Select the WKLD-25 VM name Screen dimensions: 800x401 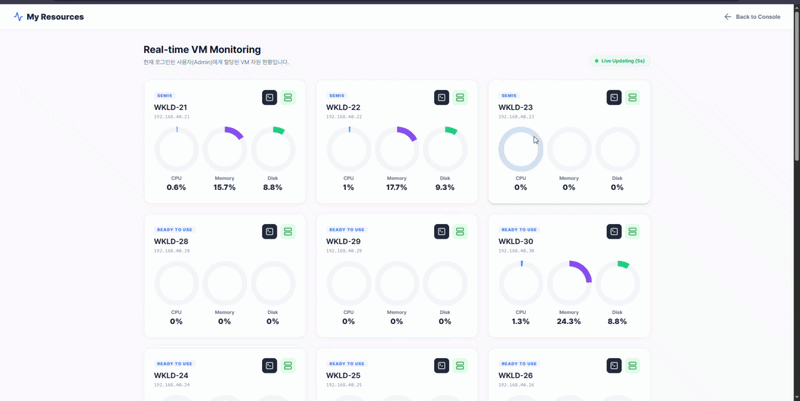(x=343, y=375)
